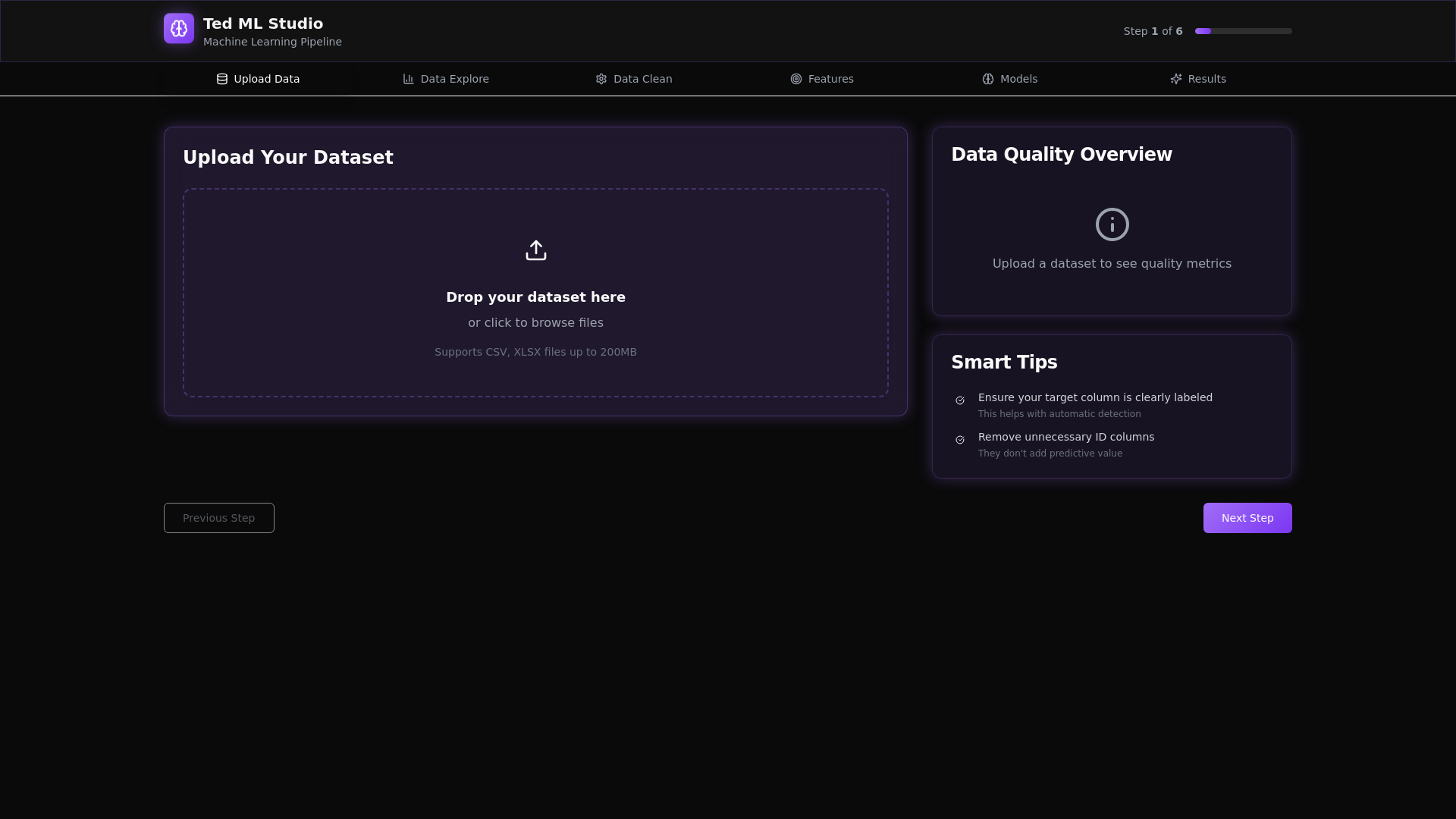This screenshot has width=1456, height=819.
Task: Click the sparkles icon beside Results
Action: [x=1176, y=79]
